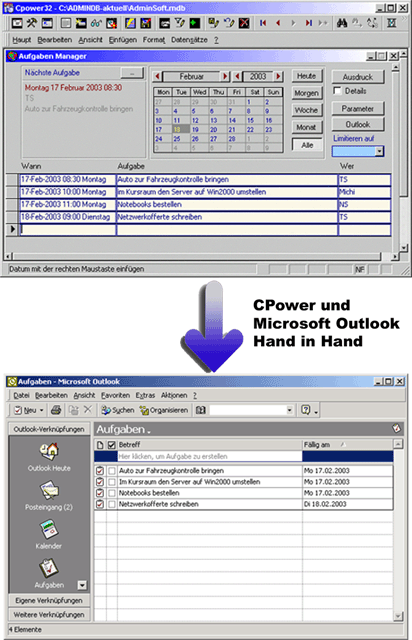Open Aufgaben shortcut in Outlook bar
412x640 pixels.
[x=49, y=573]
